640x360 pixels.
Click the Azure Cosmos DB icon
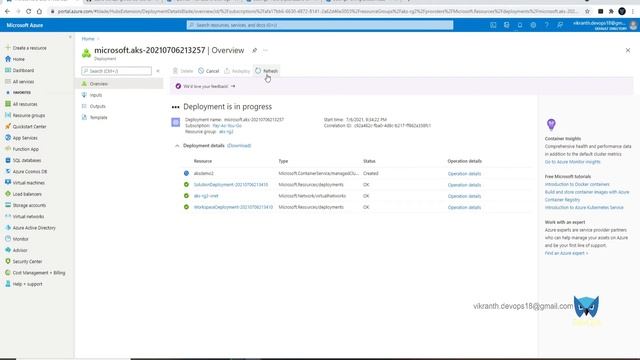8,171
